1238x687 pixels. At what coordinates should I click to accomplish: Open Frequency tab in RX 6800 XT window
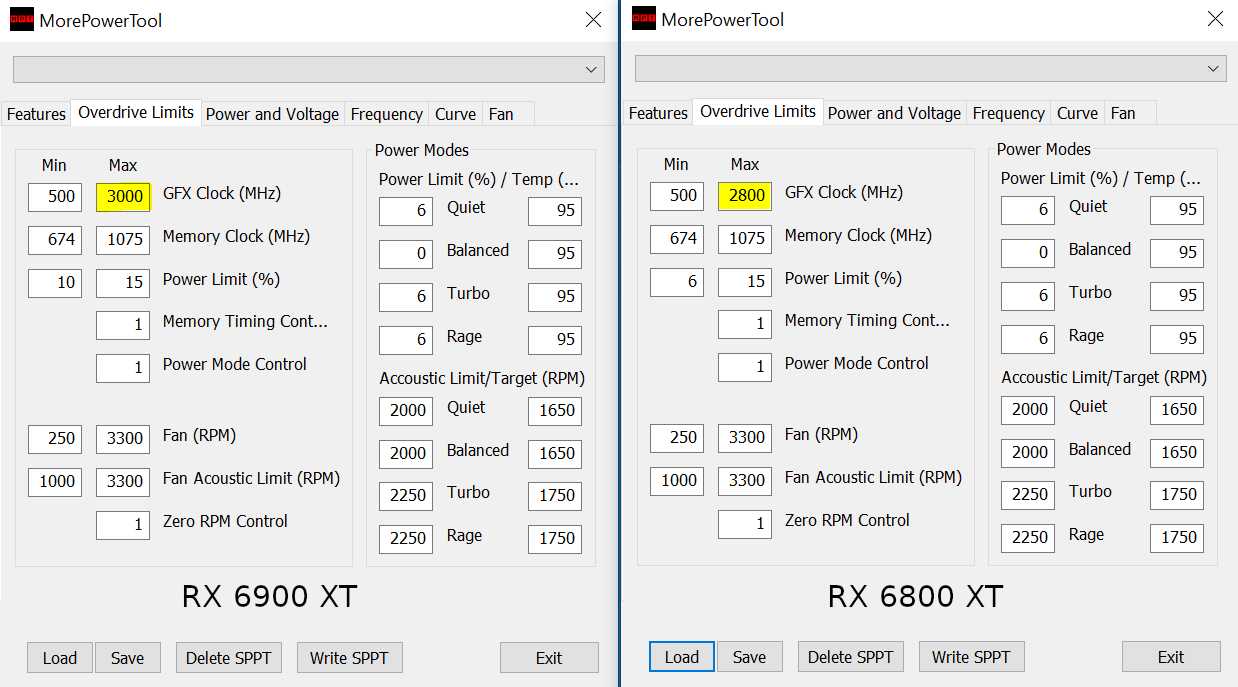[1009, 113]
